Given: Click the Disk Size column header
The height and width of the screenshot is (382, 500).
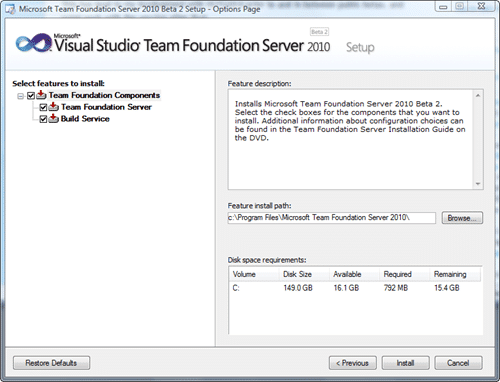Looking at the screenshot, I should [304, 274].
